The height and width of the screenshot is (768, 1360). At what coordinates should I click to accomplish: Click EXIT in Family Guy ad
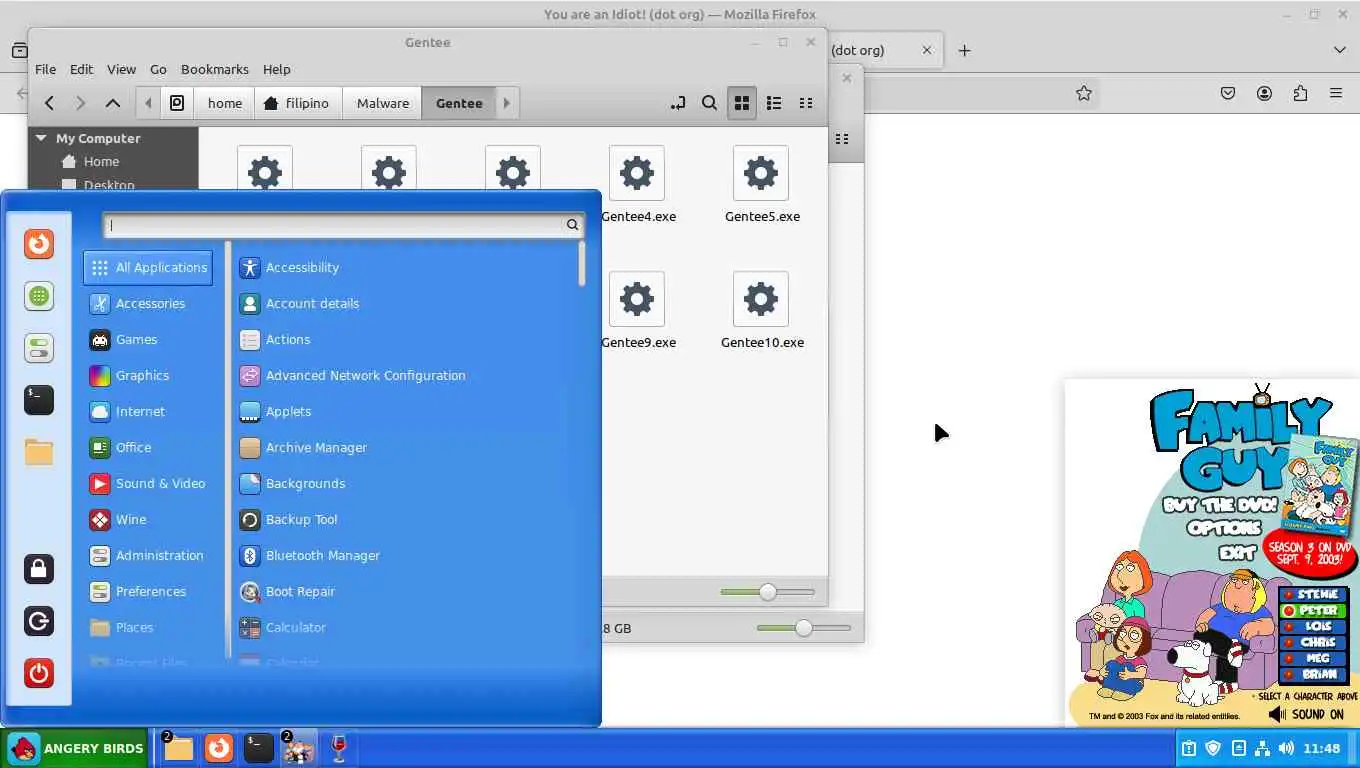click(x=1236, y=551)
